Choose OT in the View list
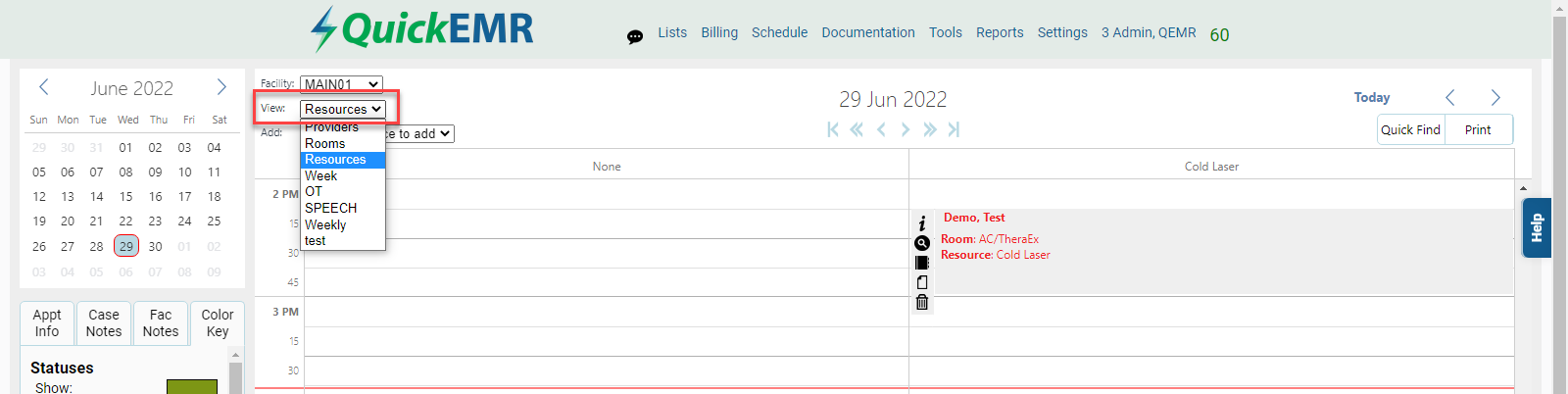 pos(343,191)
